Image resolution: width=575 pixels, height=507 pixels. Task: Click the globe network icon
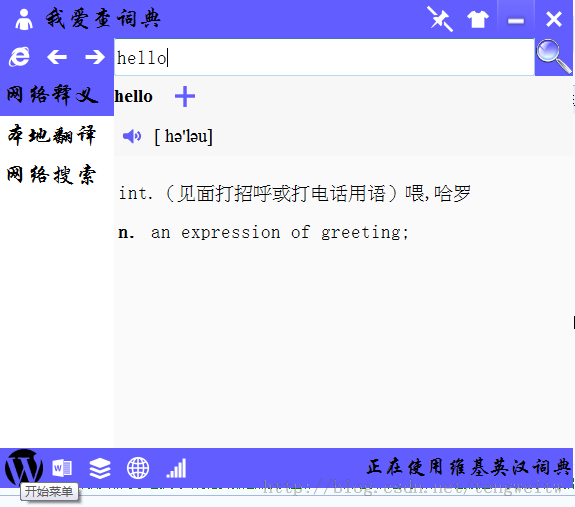pos(138,468)
